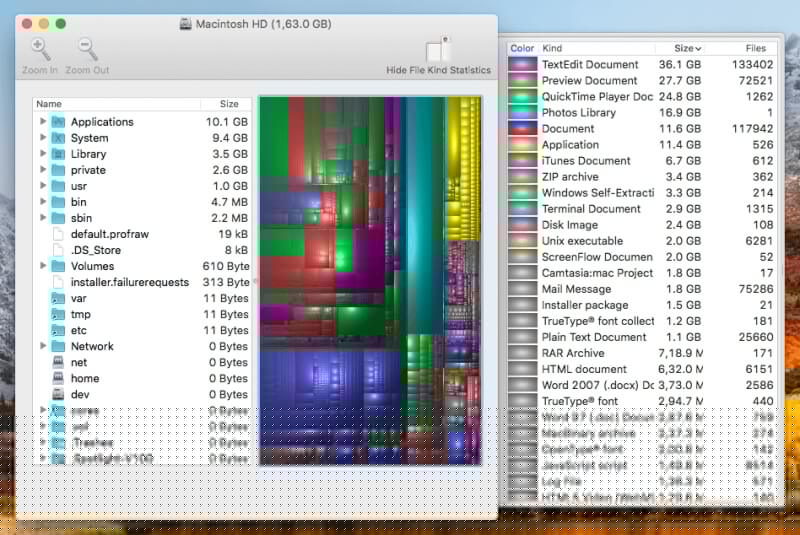Click the Network folder icon
This screenshot has height=535, width=800.
(58, 346)
